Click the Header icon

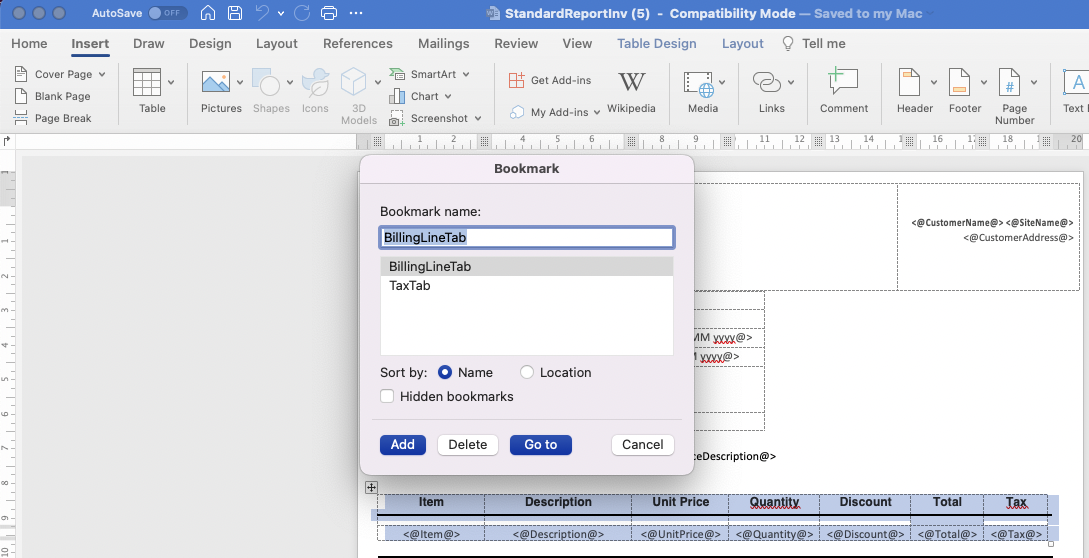click(909, 82)
